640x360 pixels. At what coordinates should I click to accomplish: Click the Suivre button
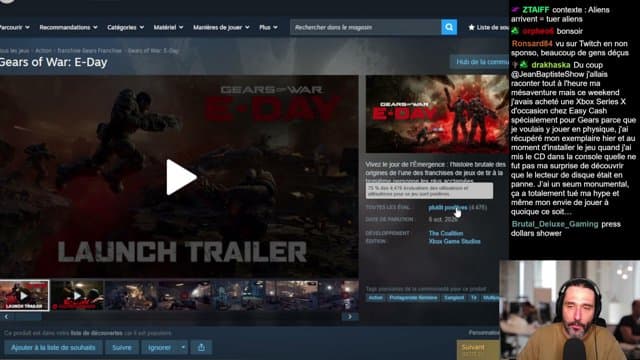(122, 348)
